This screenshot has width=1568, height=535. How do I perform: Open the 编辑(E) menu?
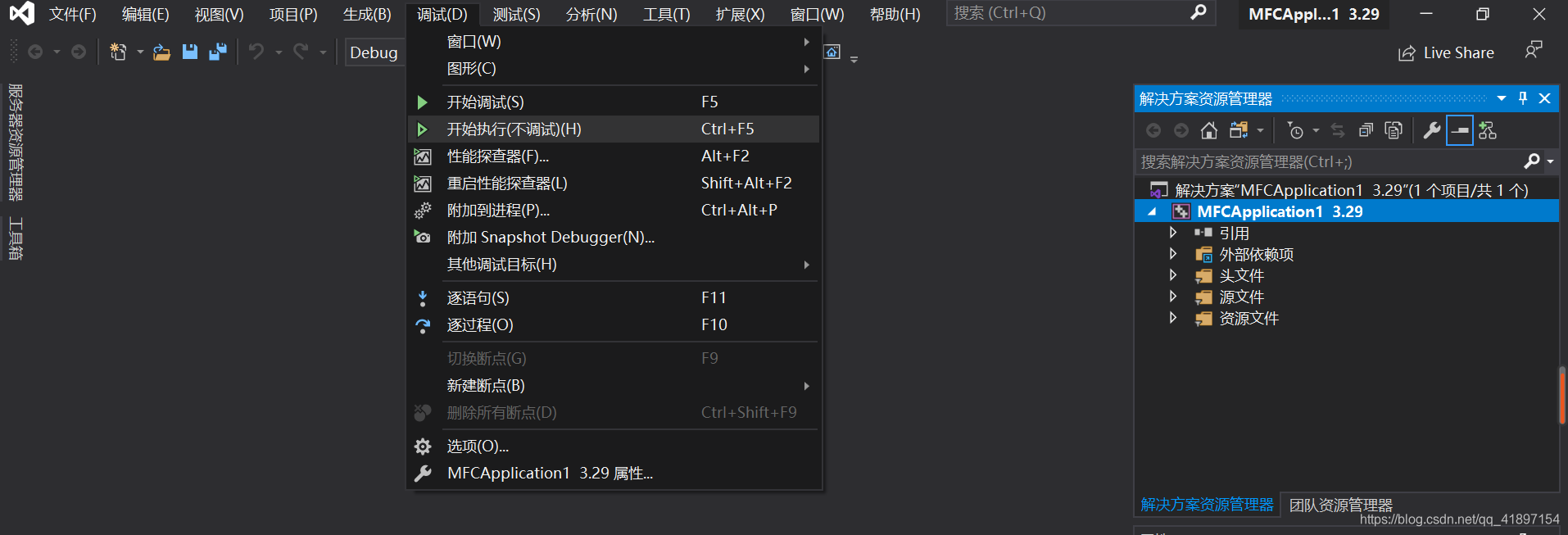tap(146, 14)
